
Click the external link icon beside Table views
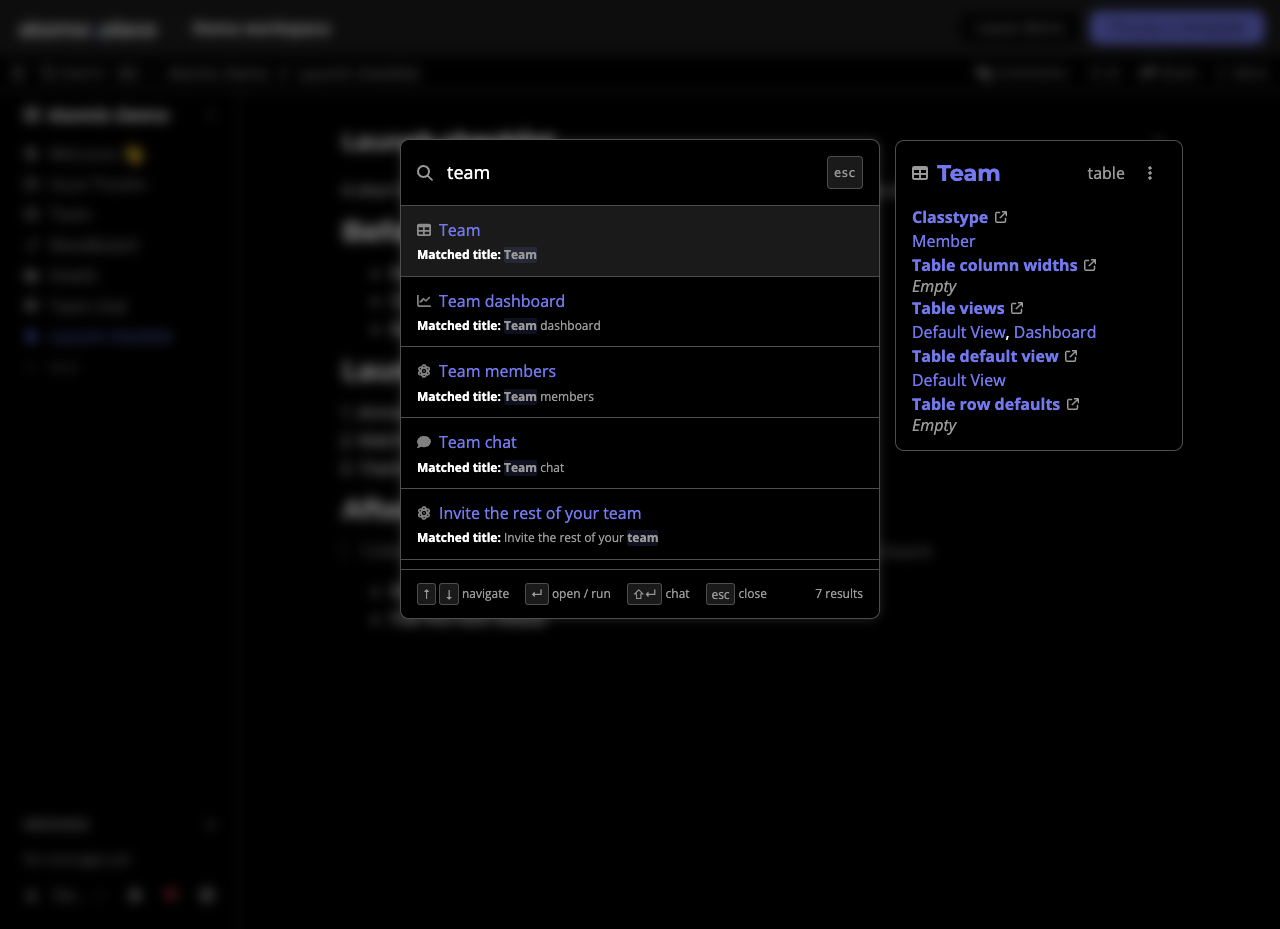point(1017,308)
